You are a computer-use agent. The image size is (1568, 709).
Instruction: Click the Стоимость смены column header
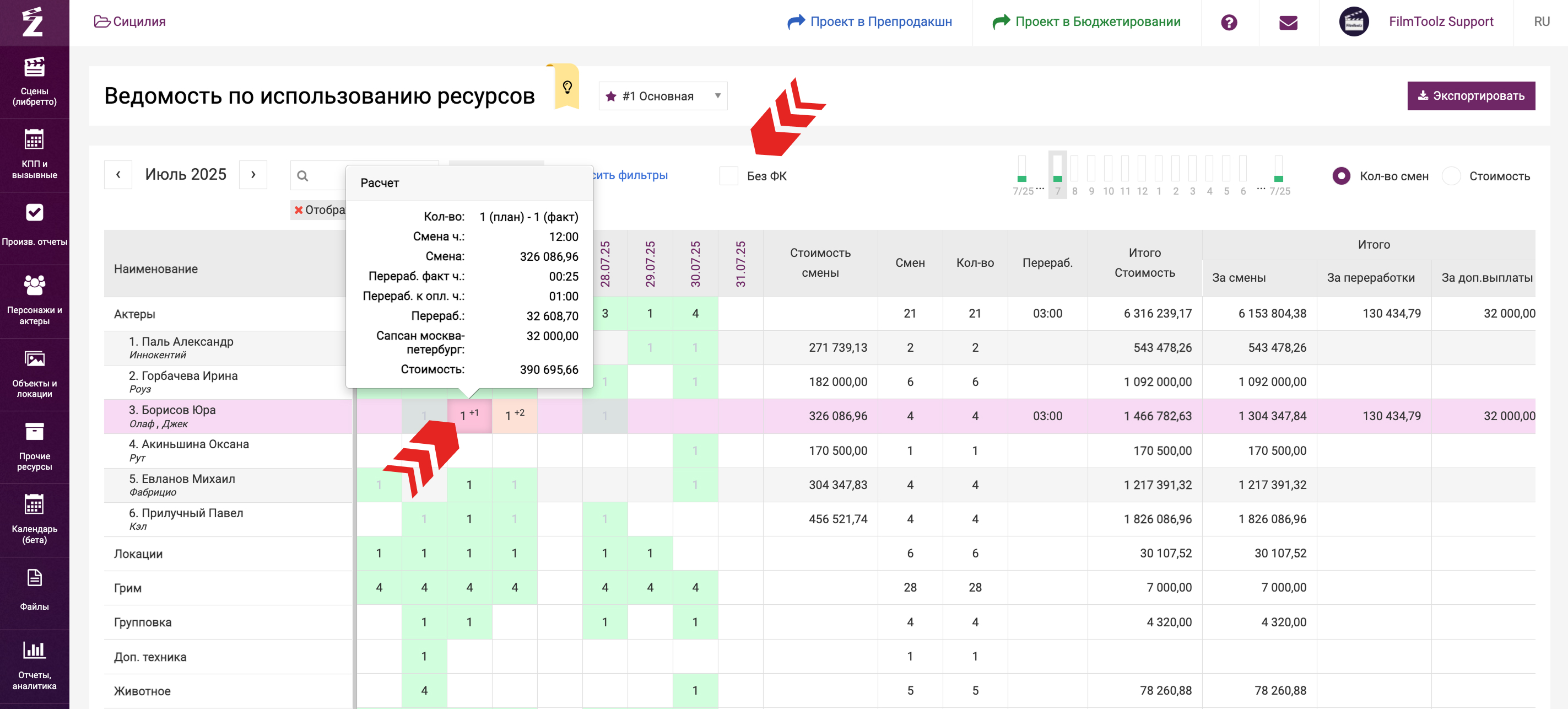820,263
